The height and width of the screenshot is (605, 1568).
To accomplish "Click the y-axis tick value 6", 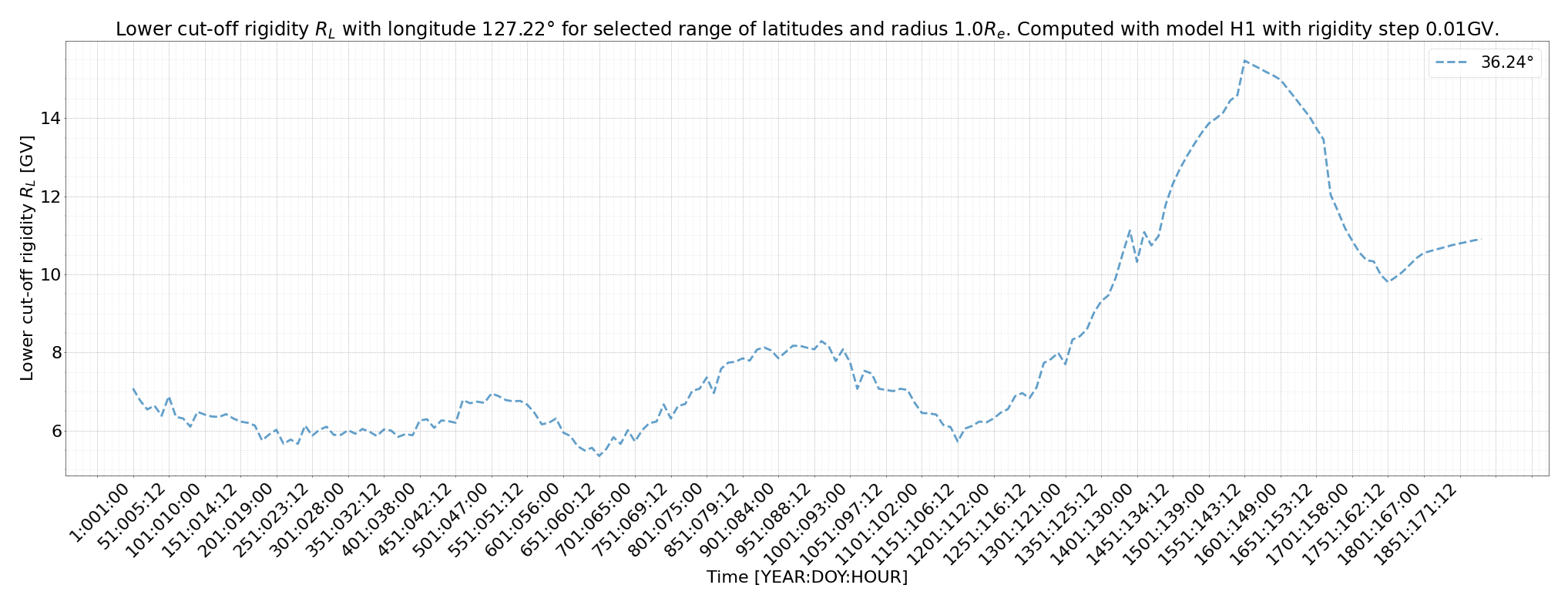I will point(56,431).
